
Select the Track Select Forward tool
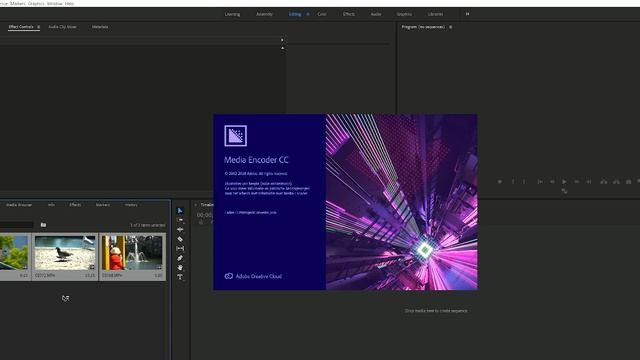[x=180, y=220]
